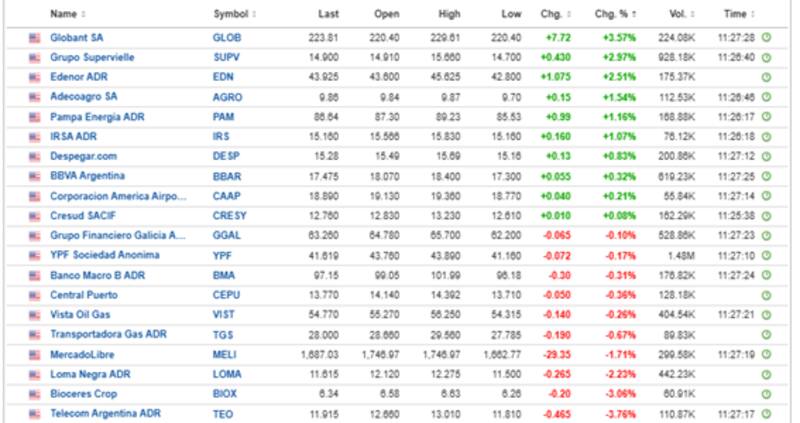The width and height of the screenshot is (800, 423).
Task: Click the clock icon in the Telecom Argentina ADR row
Action: click(x=766, y=413)
